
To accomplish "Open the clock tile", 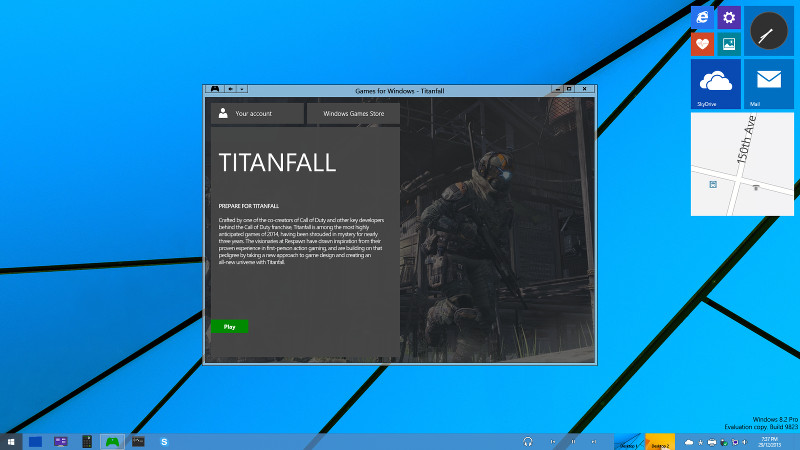I will click(769, 31).
